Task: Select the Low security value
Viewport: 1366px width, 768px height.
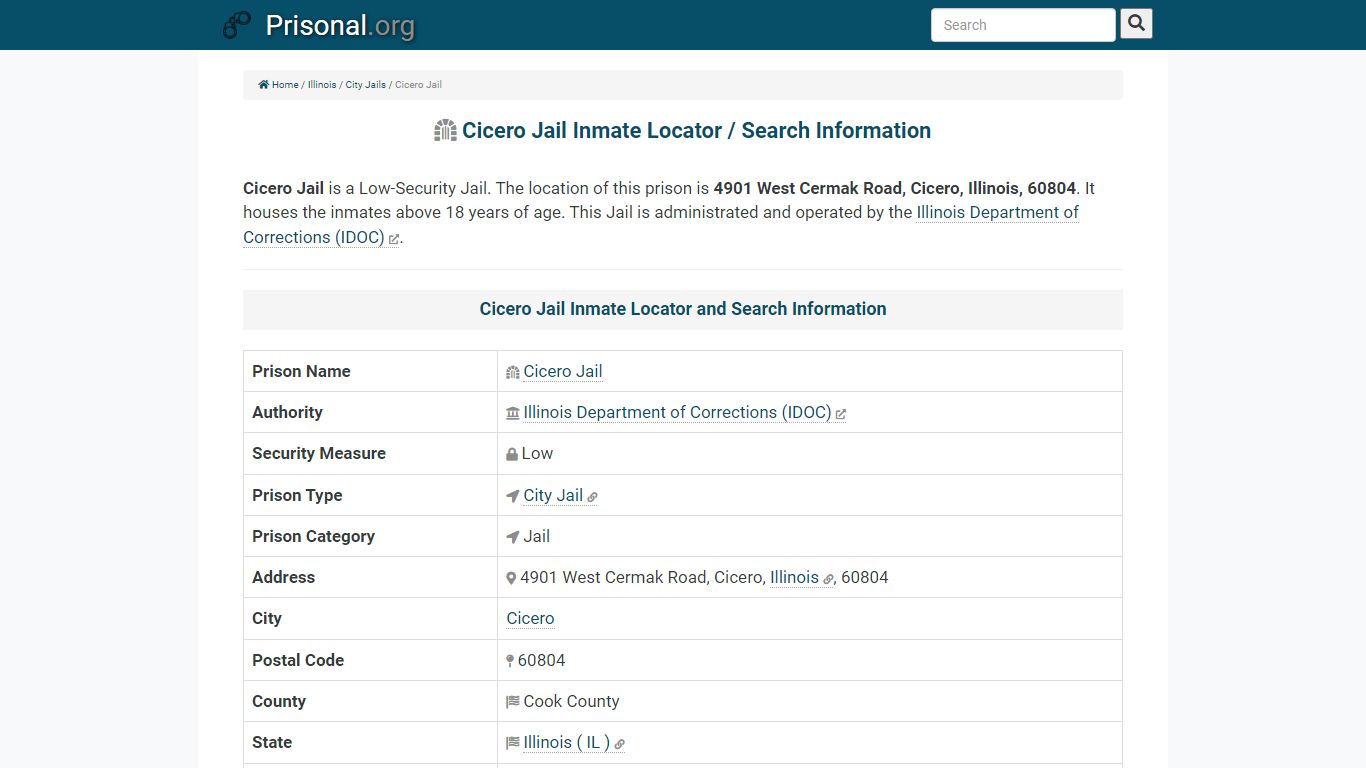Action: click(x=537, y=453)
